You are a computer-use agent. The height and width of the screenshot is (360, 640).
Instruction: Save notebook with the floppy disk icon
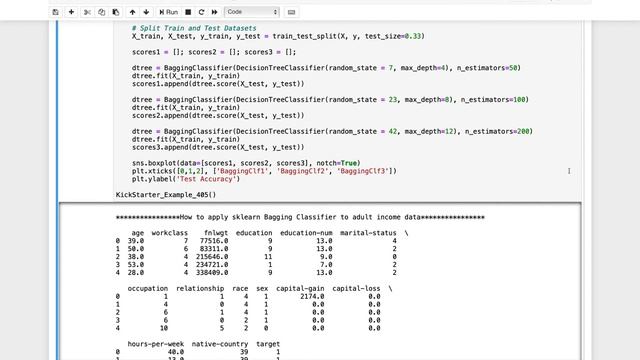point(56,12)
